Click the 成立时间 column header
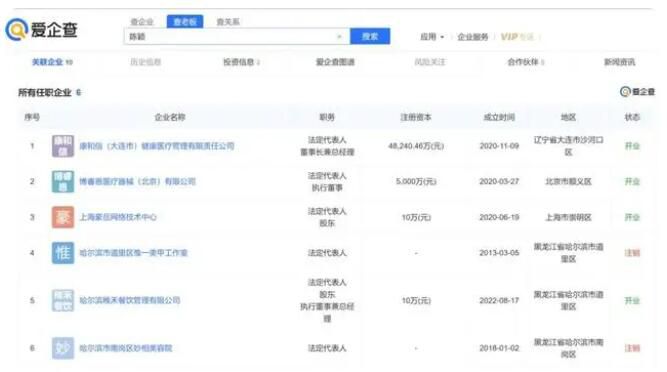Viewport: 667px width, 372px height. (x=499, y=117)
